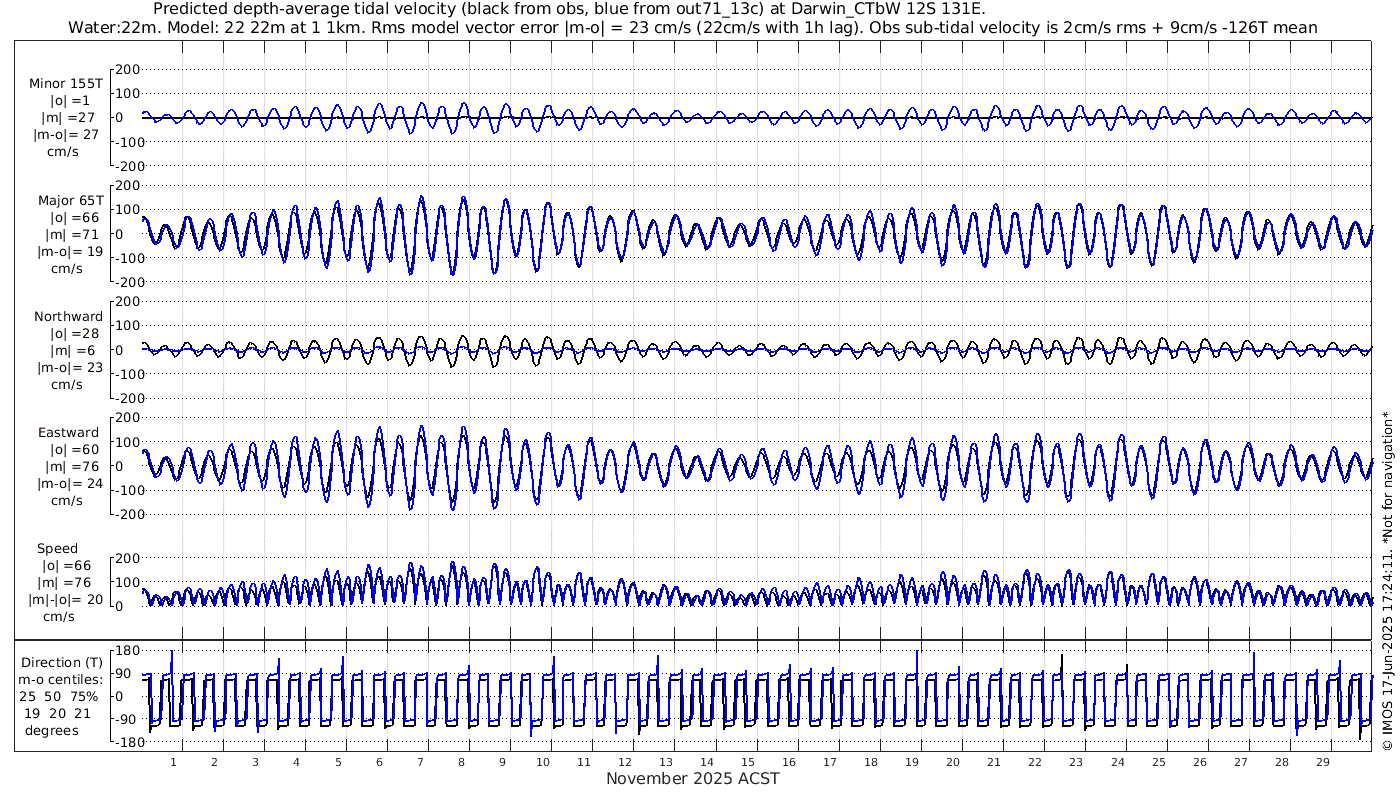Select the Minor 155T panel label
Viewport: 1400px width, 800px height.
[x=66, y=84]
